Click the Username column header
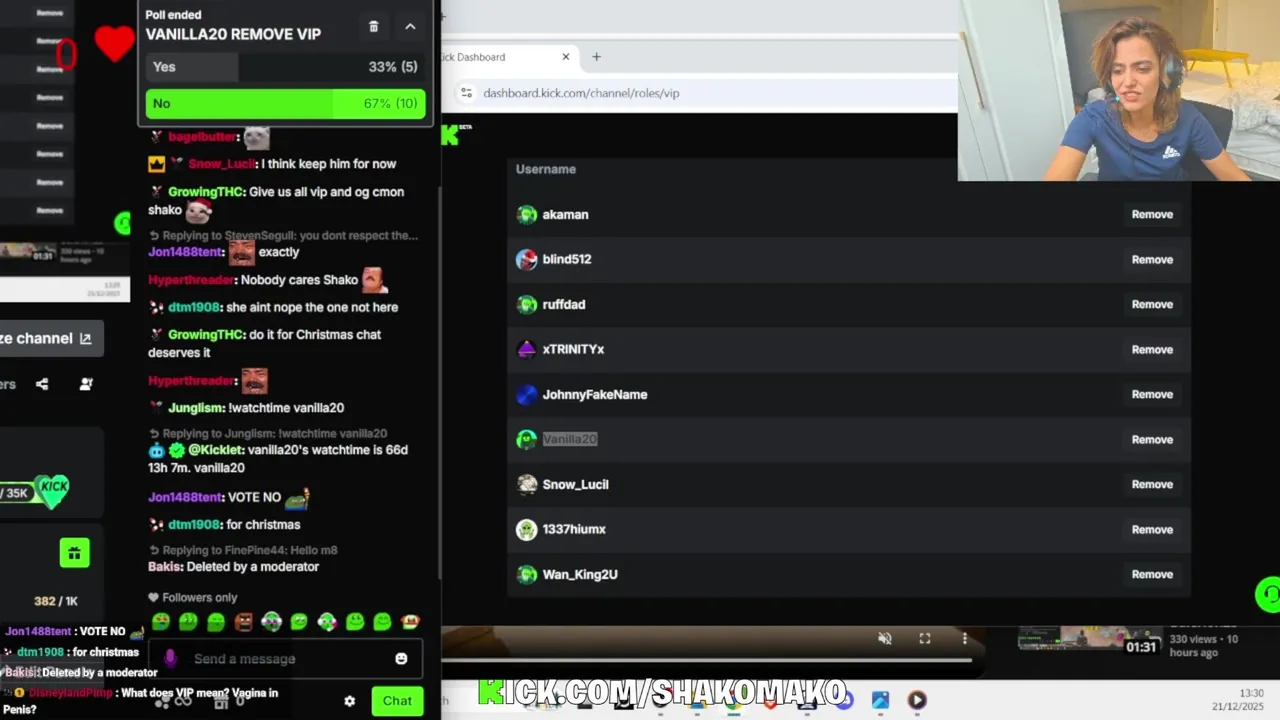The height and width of the screenshot is (720, 1280). coord(546,169)
